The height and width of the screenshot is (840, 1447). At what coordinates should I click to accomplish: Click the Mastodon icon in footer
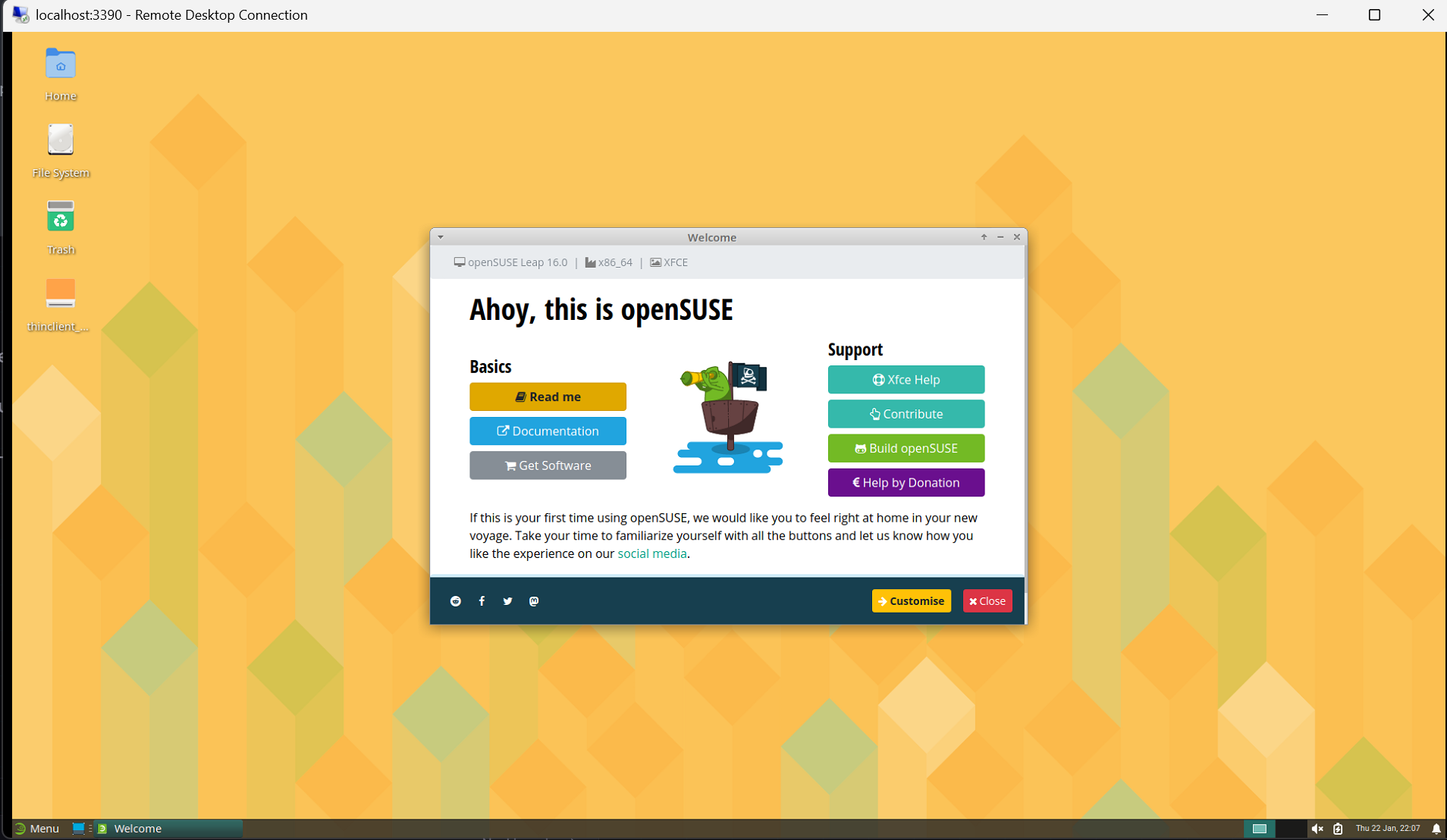coord(534,601)
